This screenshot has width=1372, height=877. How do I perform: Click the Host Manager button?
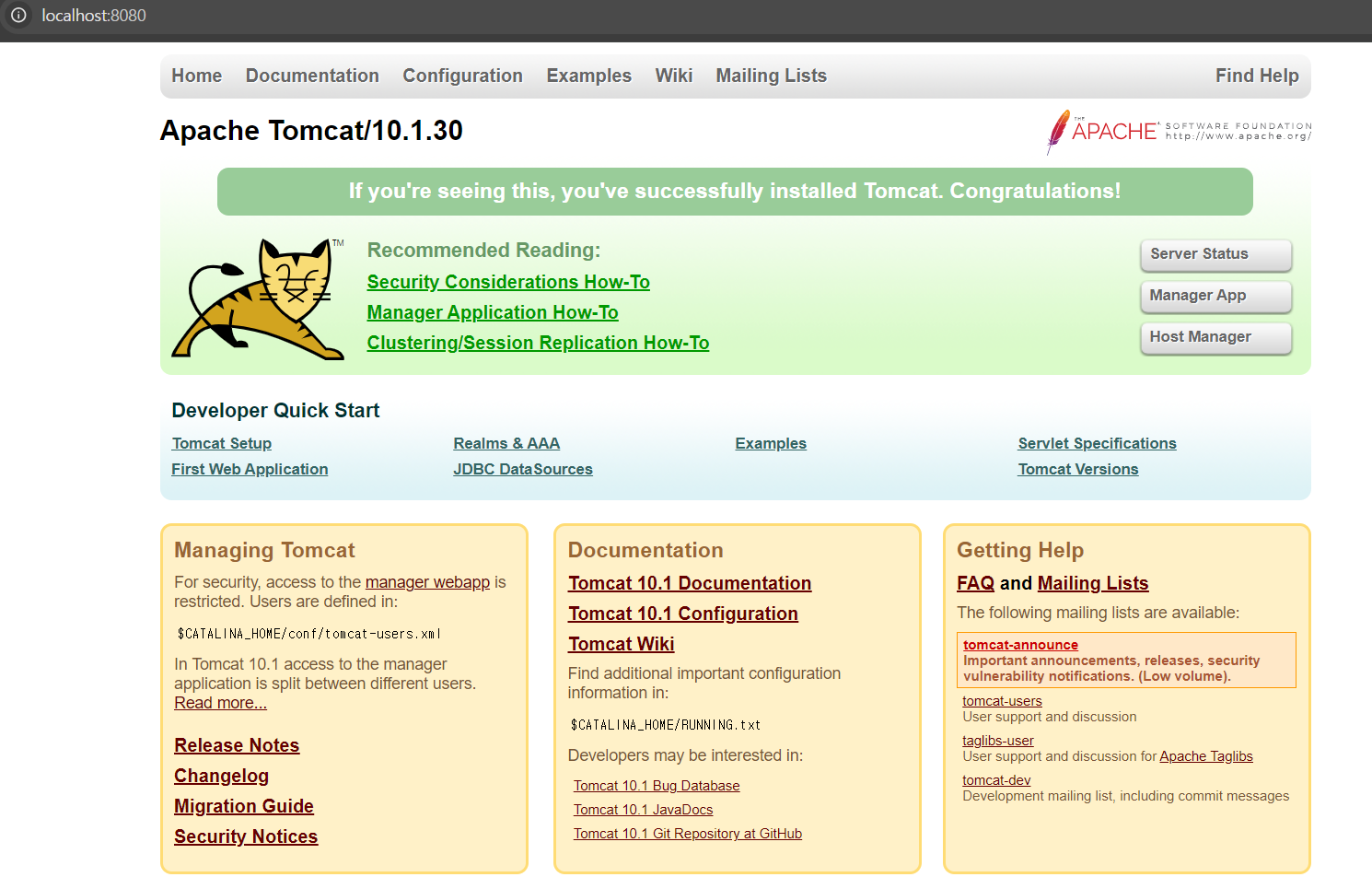[x=1216, y=337]
